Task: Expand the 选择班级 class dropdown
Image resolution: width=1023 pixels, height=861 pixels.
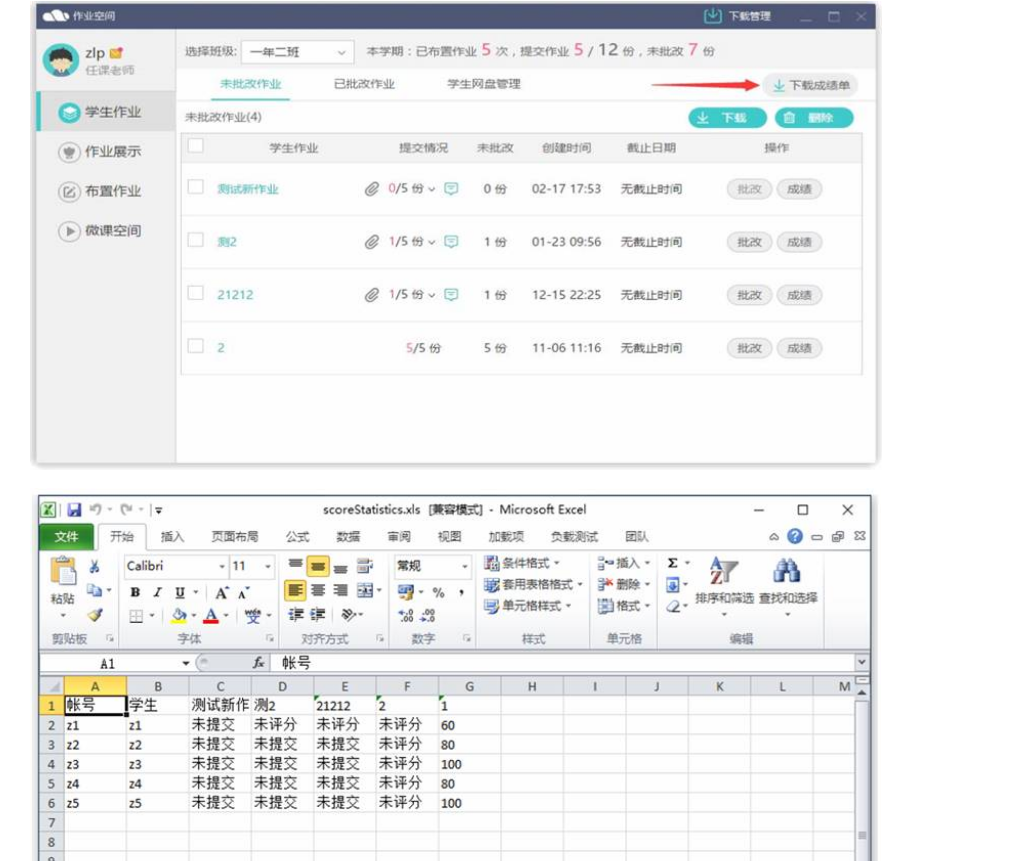Action: pyautogui.click(x=297, y=52)
